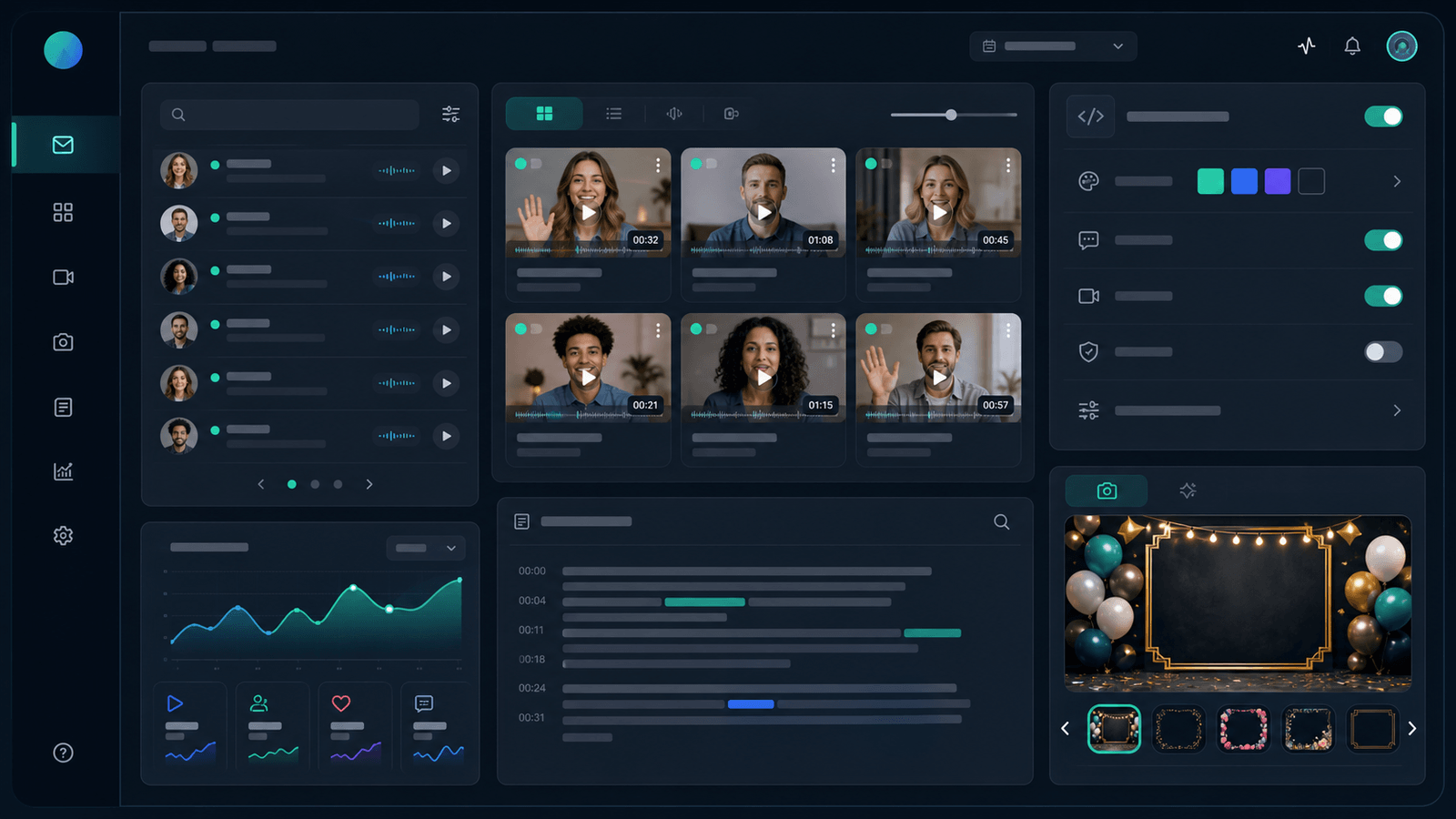The image size is (1456, 819).
Task: Toggle the chat bubble setting switch
Action: [1383, 240]
